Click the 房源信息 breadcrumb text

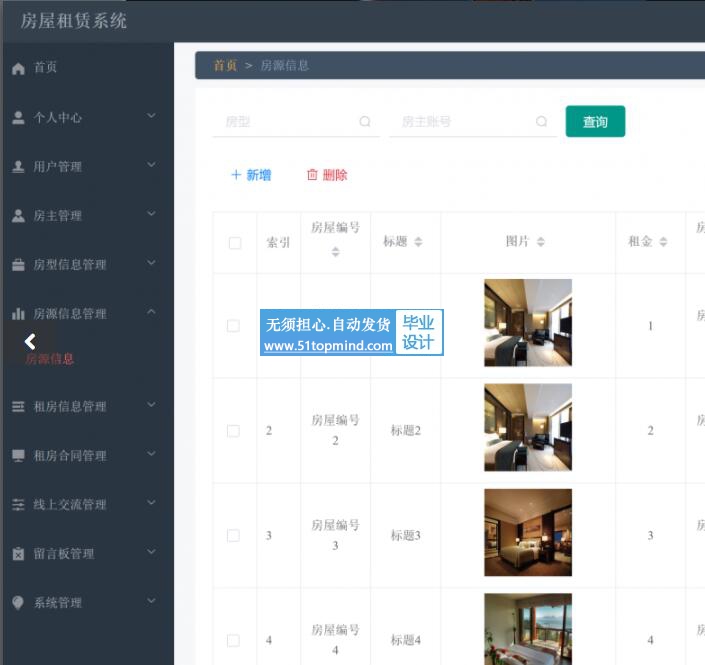[285, 66]
